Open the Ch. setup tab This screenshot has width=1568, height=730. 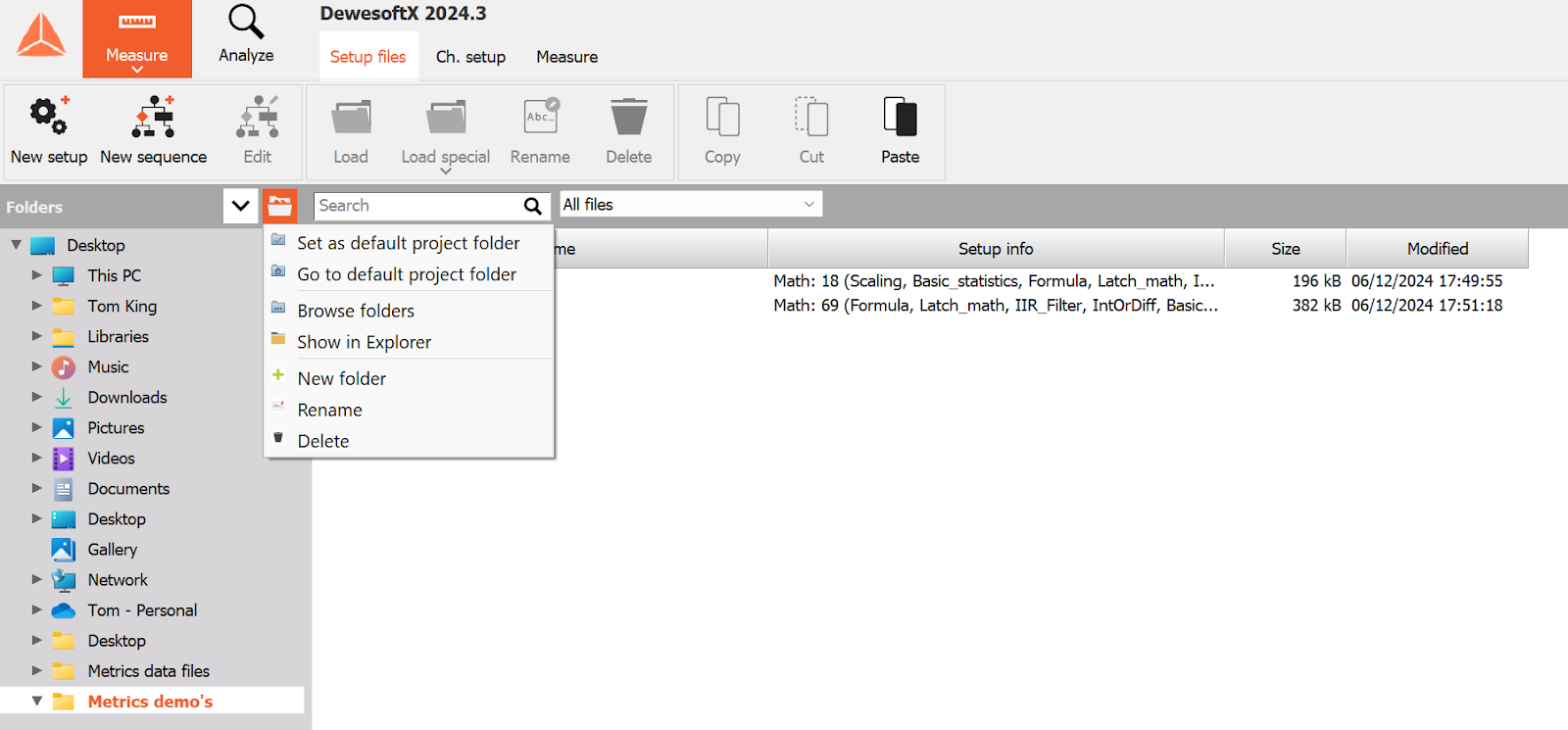click(x=470, y=57)
